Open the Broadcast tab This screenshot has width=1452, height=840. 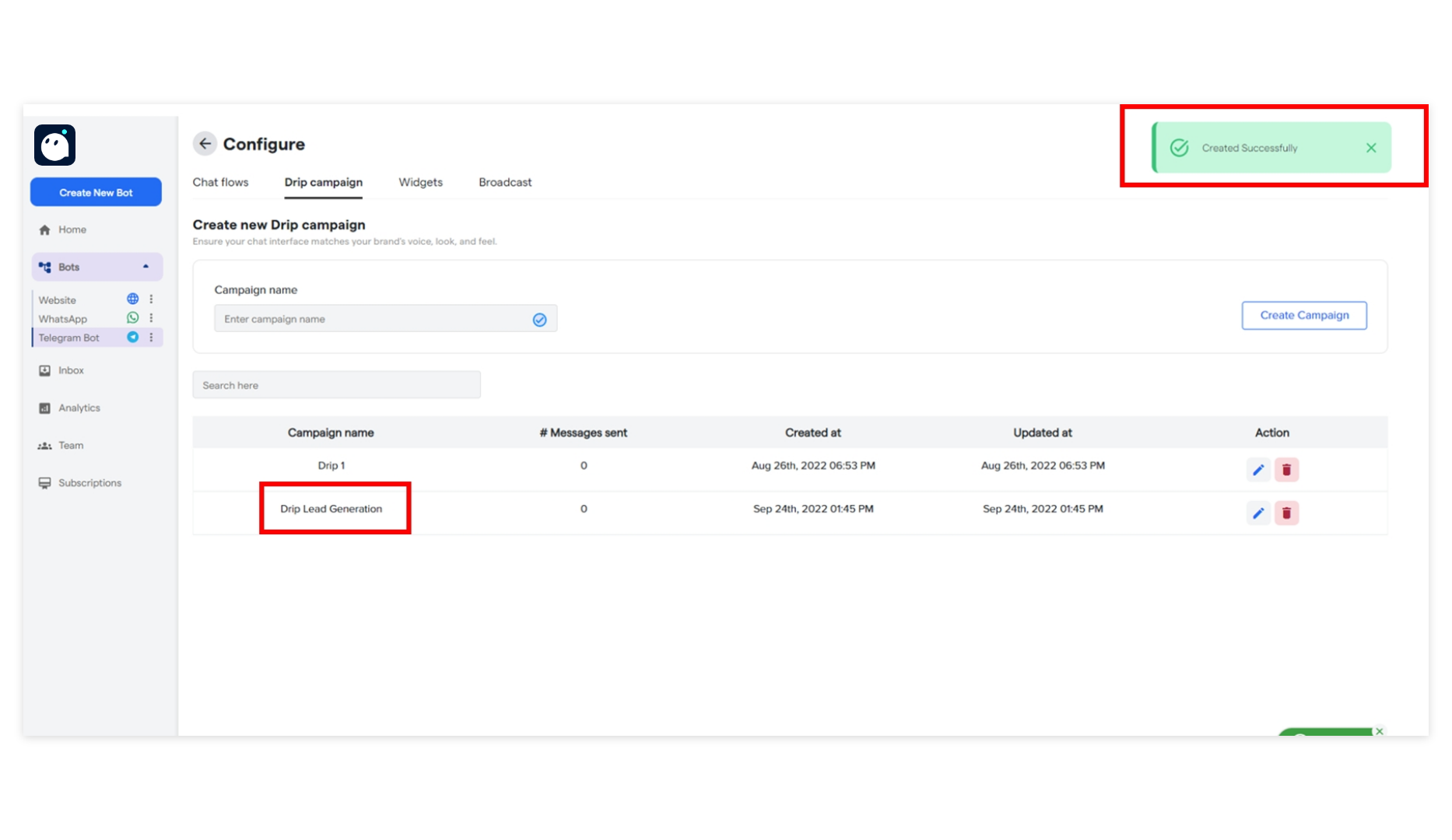tap(504, 182)
